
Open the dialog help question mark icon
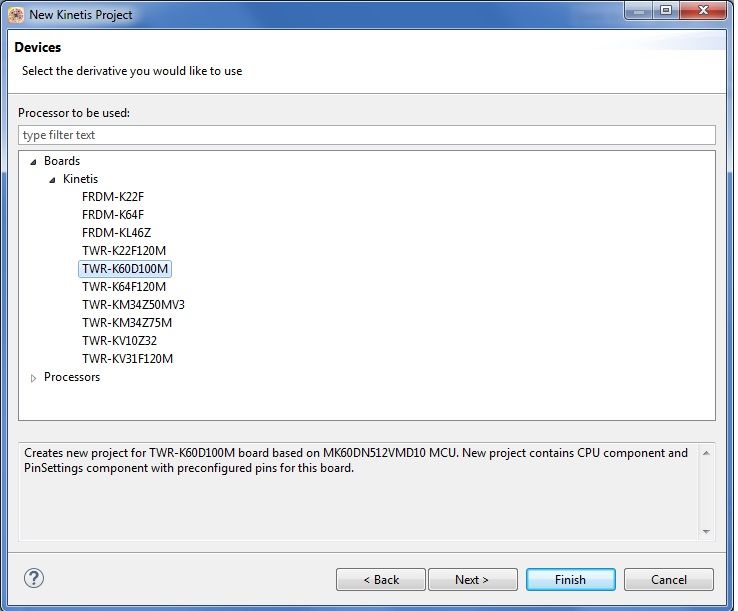[x=34, y=578]
